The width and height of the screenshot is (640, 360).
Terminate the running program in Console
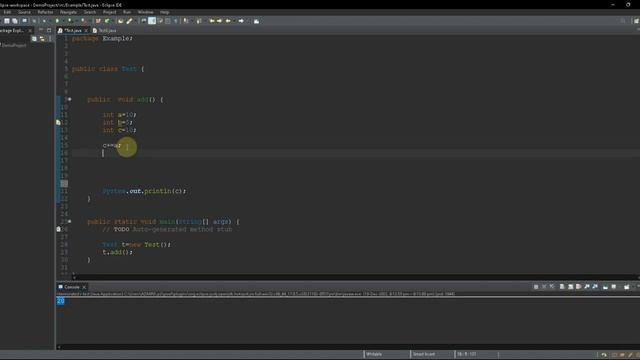coord(536,287)
